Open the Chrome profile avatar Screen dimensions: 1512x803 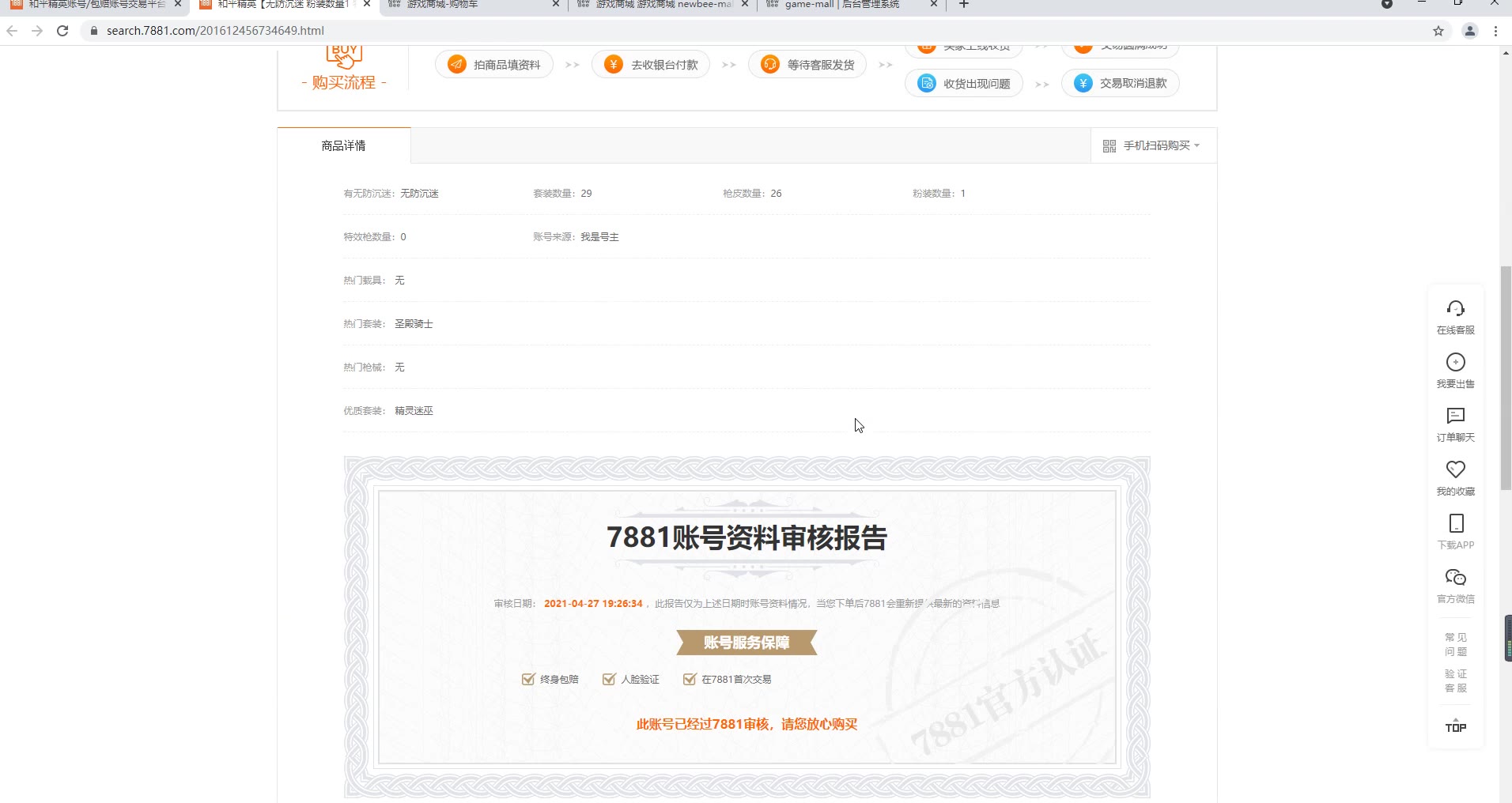coord(1470,31)
